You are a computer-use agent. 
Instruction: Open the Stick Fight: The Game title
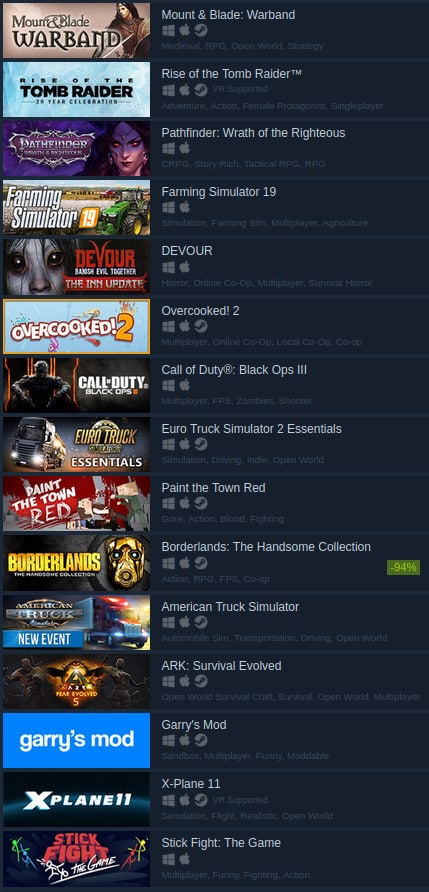[221, 843]
